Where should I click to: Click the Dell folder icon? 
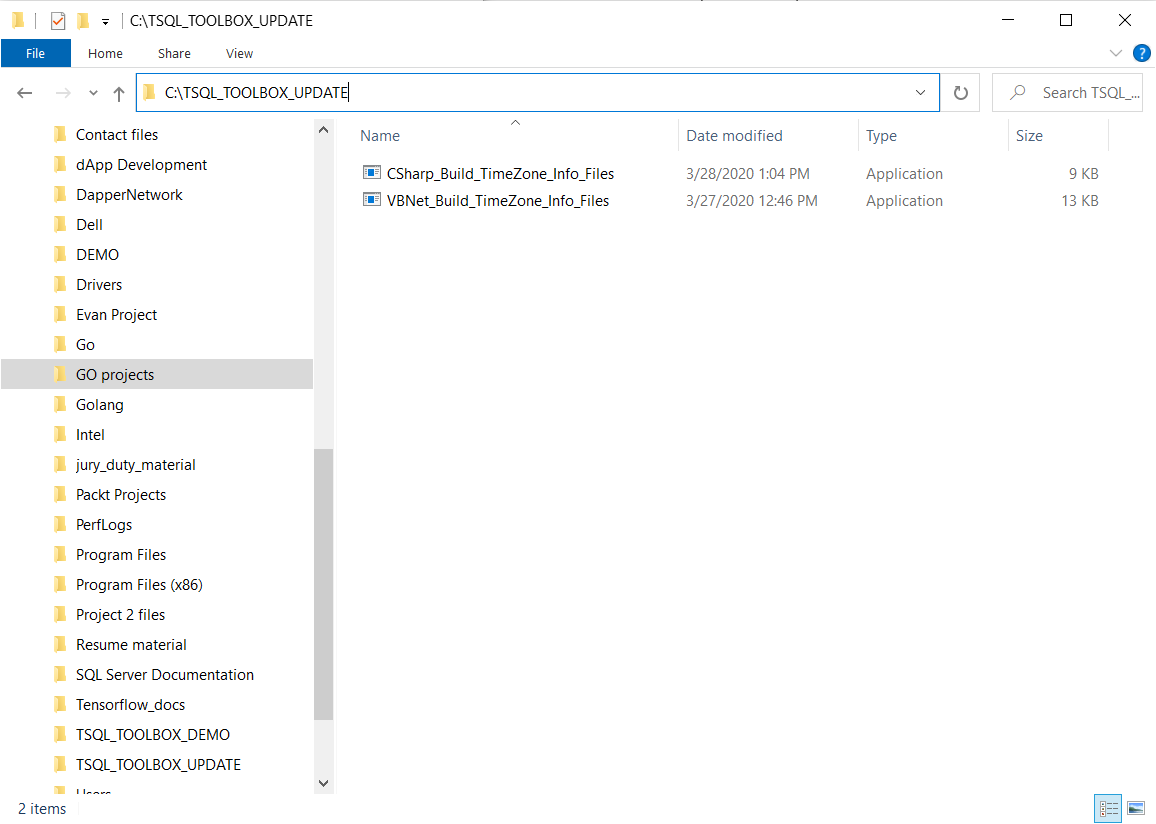pyautogui.click(x=60, y=224)
